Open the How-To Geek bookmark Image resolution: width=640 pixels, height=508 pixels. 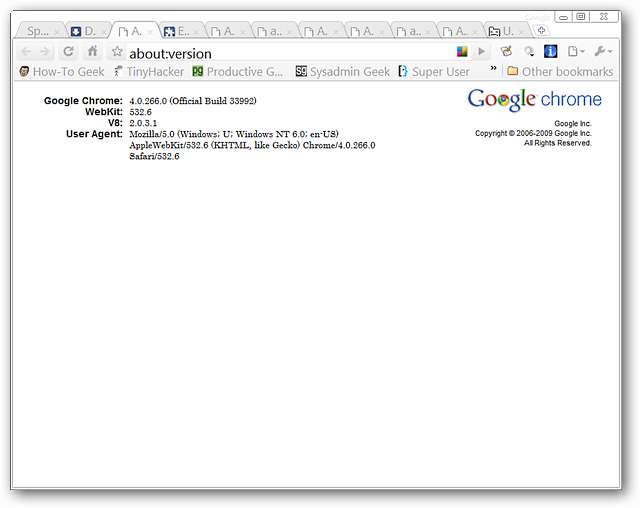coord(62,72)
